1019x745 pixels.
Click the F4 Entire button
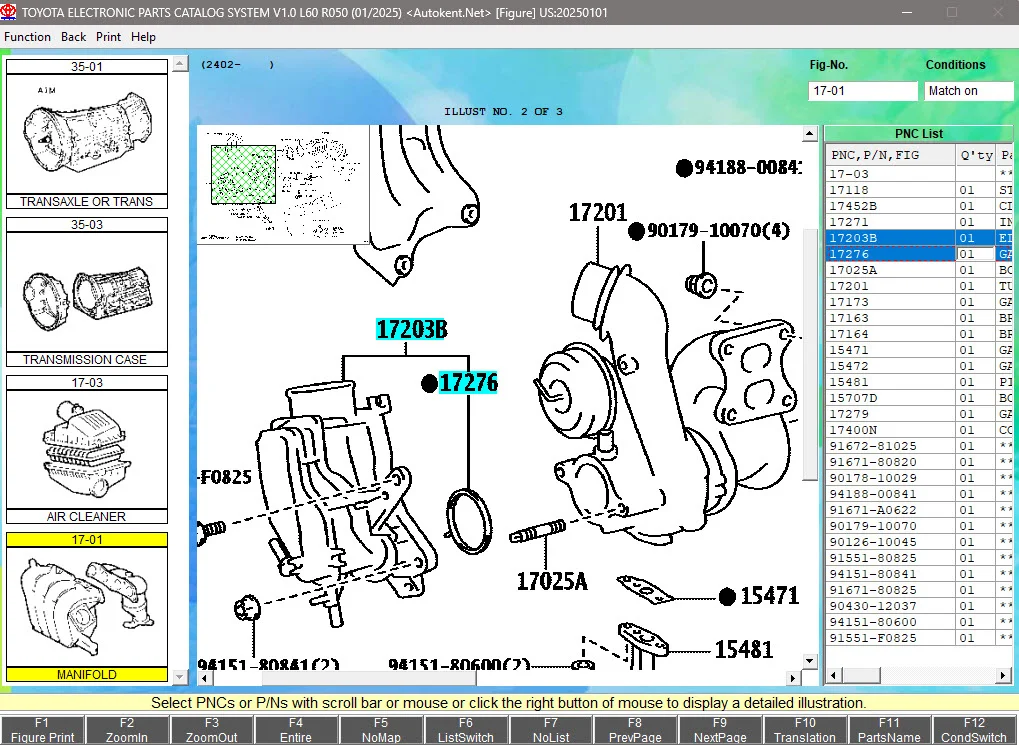click(x=296, y=730)
